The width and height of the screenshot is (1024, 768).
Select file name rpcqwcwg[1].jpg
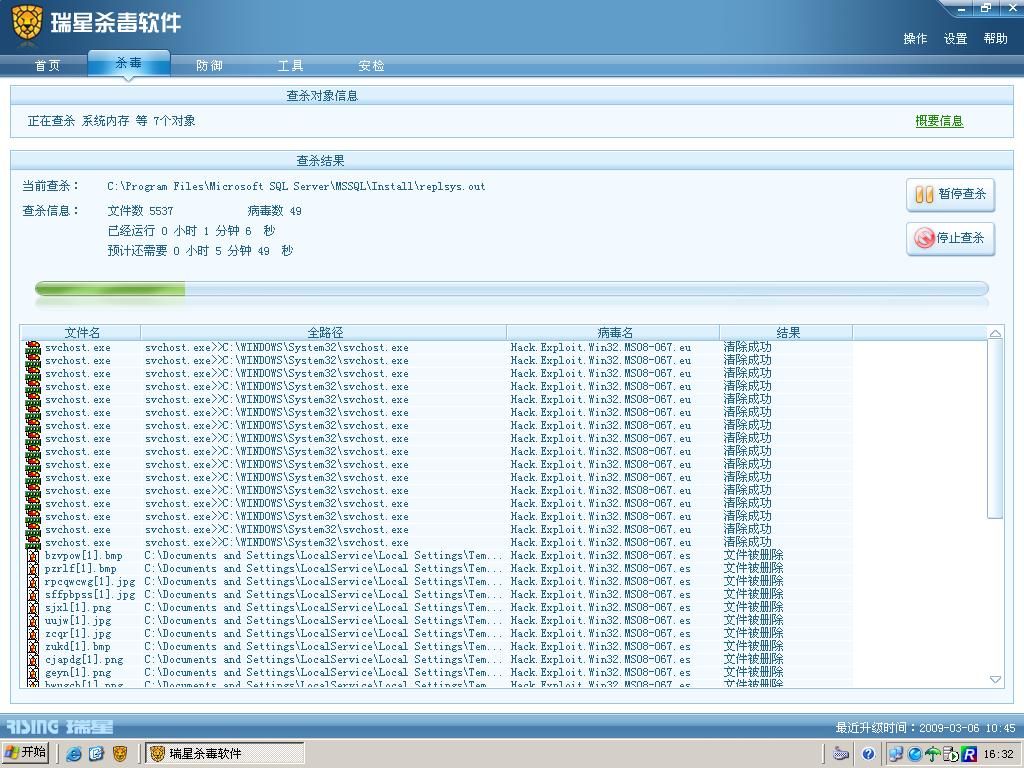point(90,582)
